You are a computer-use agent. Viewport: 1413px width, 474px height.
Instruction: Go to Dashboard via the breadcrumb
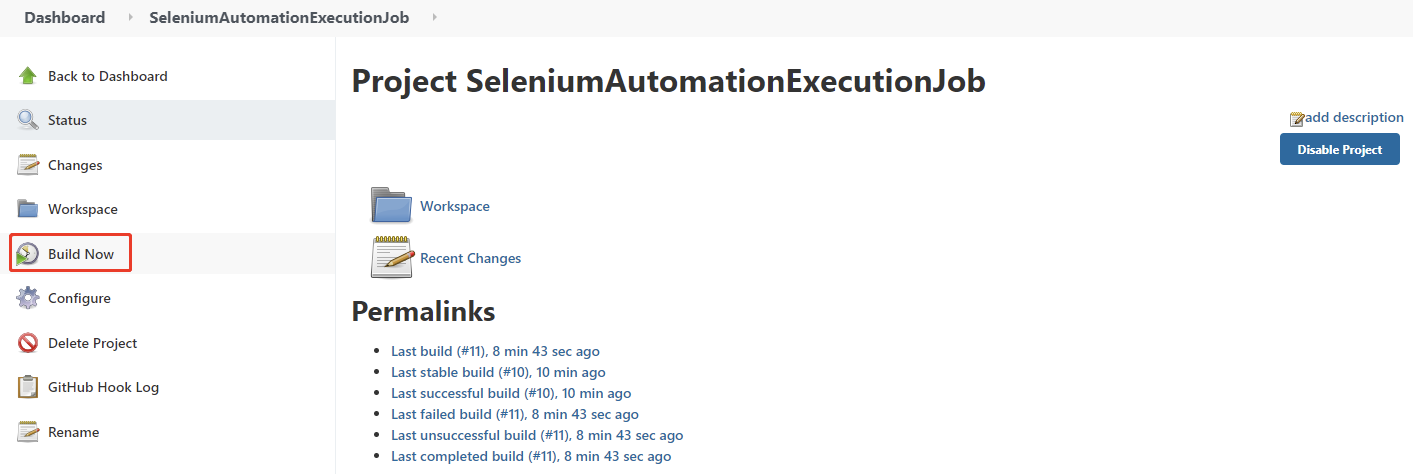(65, 18)
